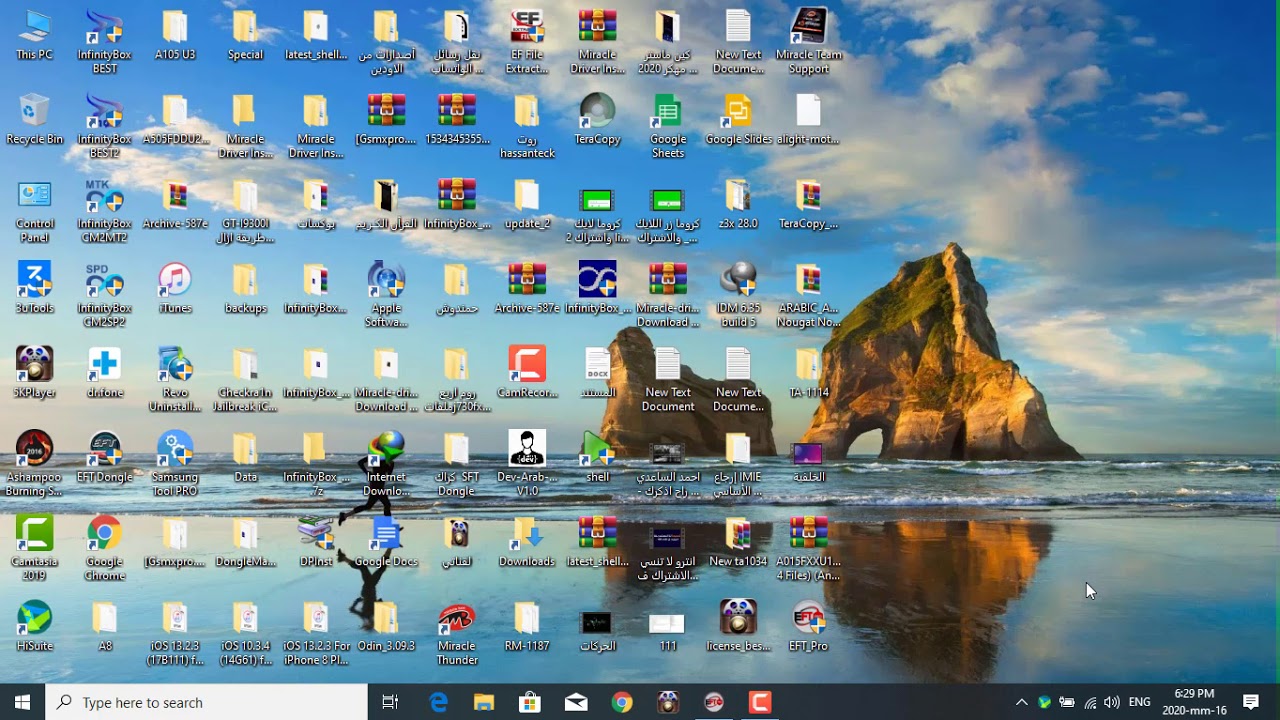This screenshot has width=1280, height=720.
Task: Launch iTunes from the desktop
Action: pos(175,288)
